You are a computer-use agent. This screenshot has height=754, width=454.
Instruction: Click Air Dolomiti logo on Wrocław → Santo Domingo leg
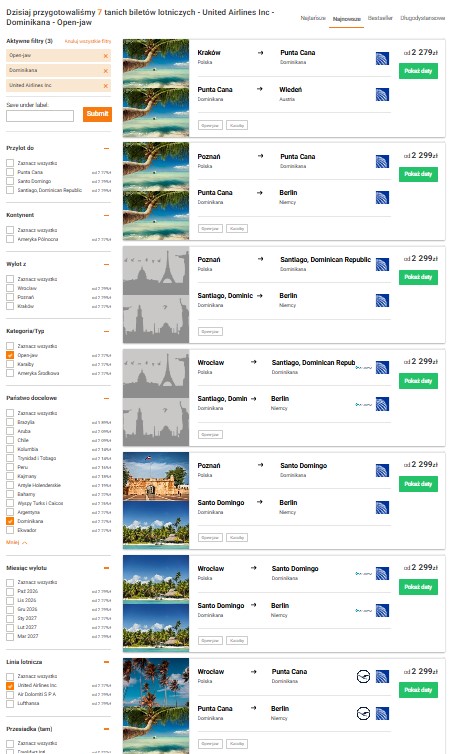[x=364, y=574]
